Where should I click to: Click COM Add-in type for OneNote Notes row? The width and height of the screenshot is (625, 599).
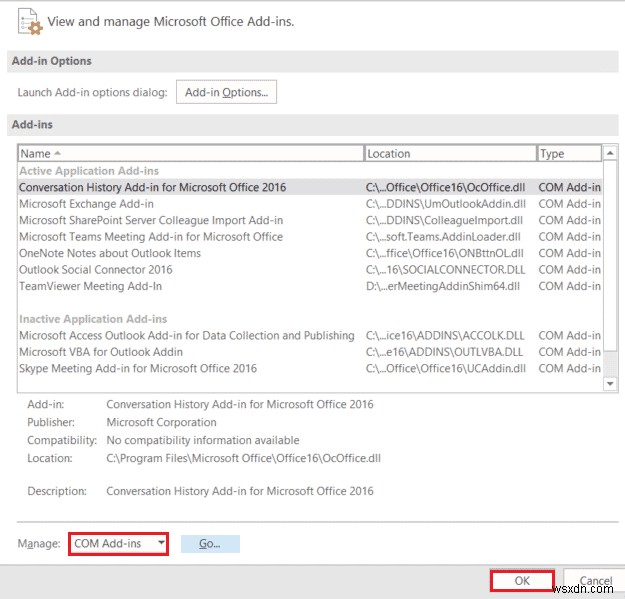click(569, 253)
